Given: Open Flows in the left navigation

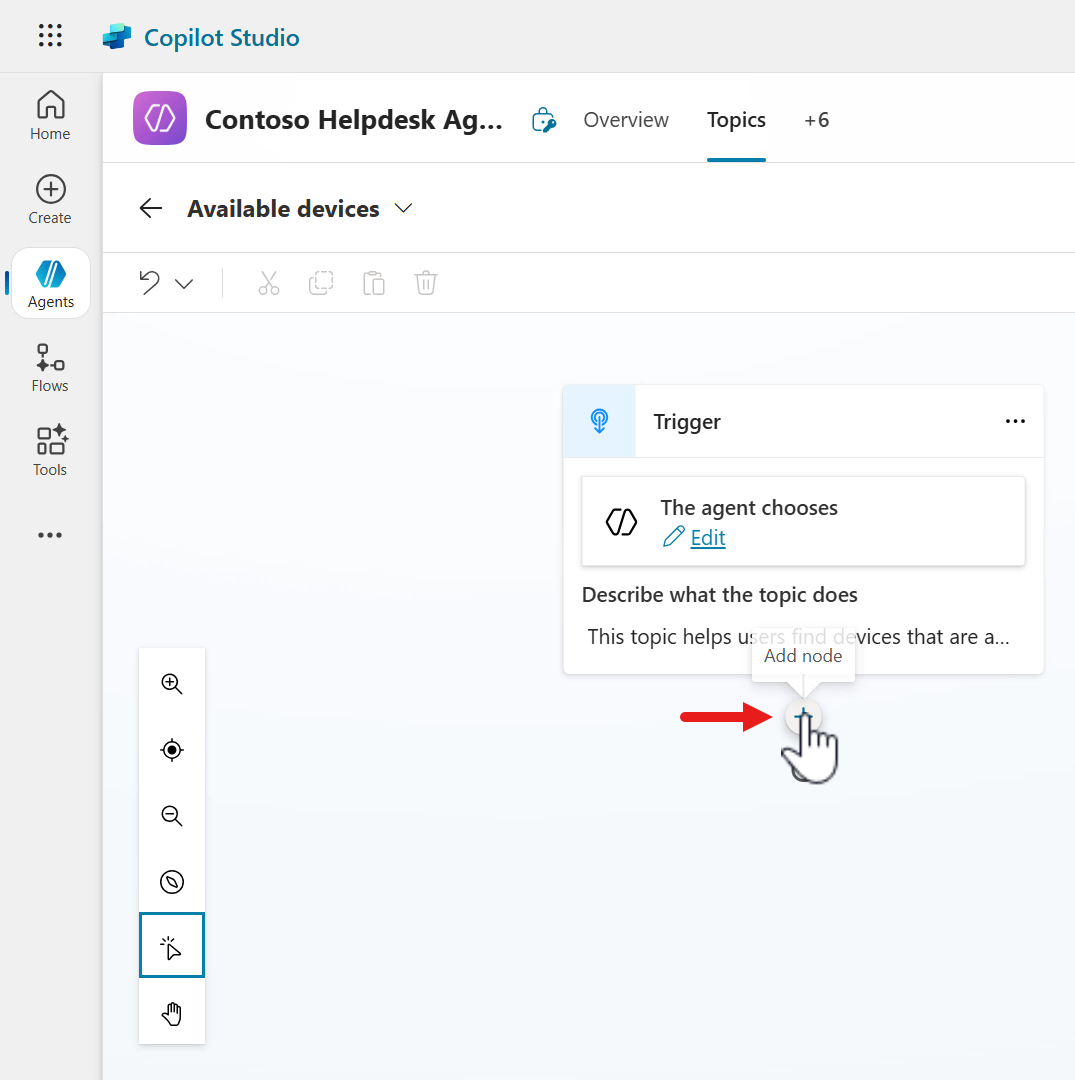Looking at the screenshot, I should [x=50, y=368].
